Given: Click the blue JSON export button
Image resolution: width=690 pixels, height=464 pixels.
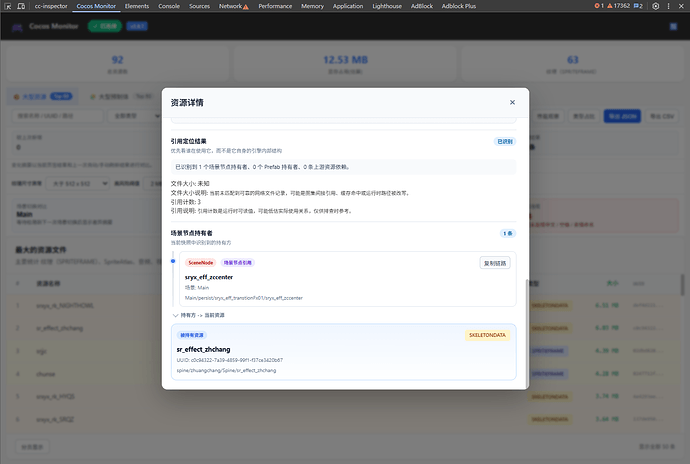Looking at the screenshot, I should coord(622,116).
